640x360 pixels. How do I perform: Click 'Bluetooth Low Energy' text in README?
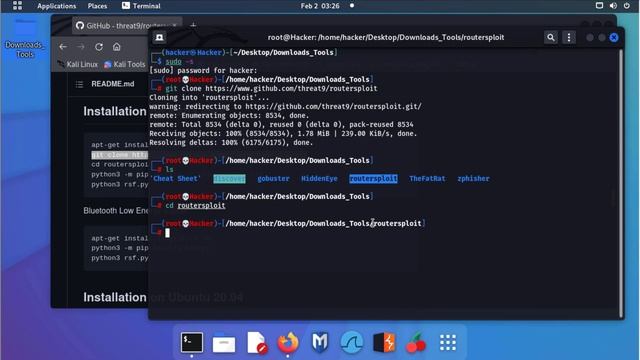pos(116,211)
